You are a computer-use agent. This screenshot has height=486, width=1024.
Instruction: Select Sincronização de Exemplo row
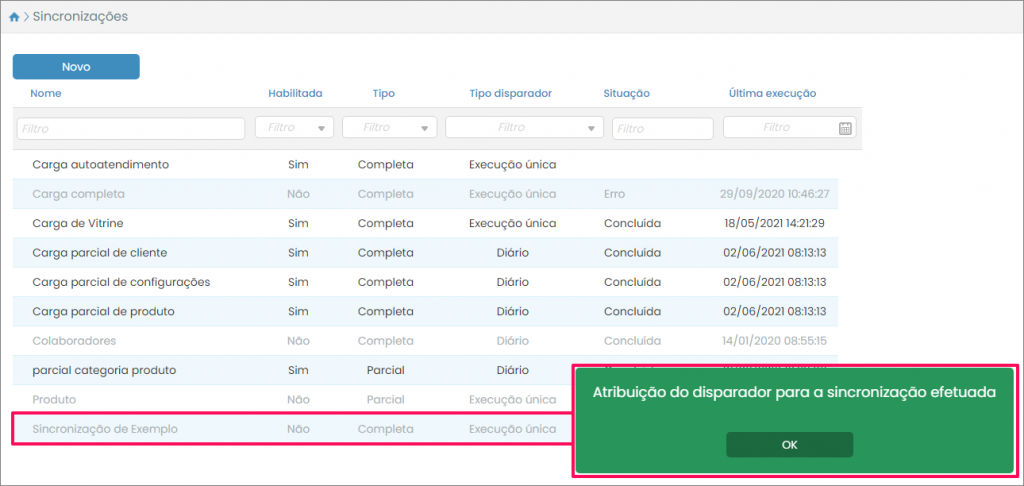105,429
